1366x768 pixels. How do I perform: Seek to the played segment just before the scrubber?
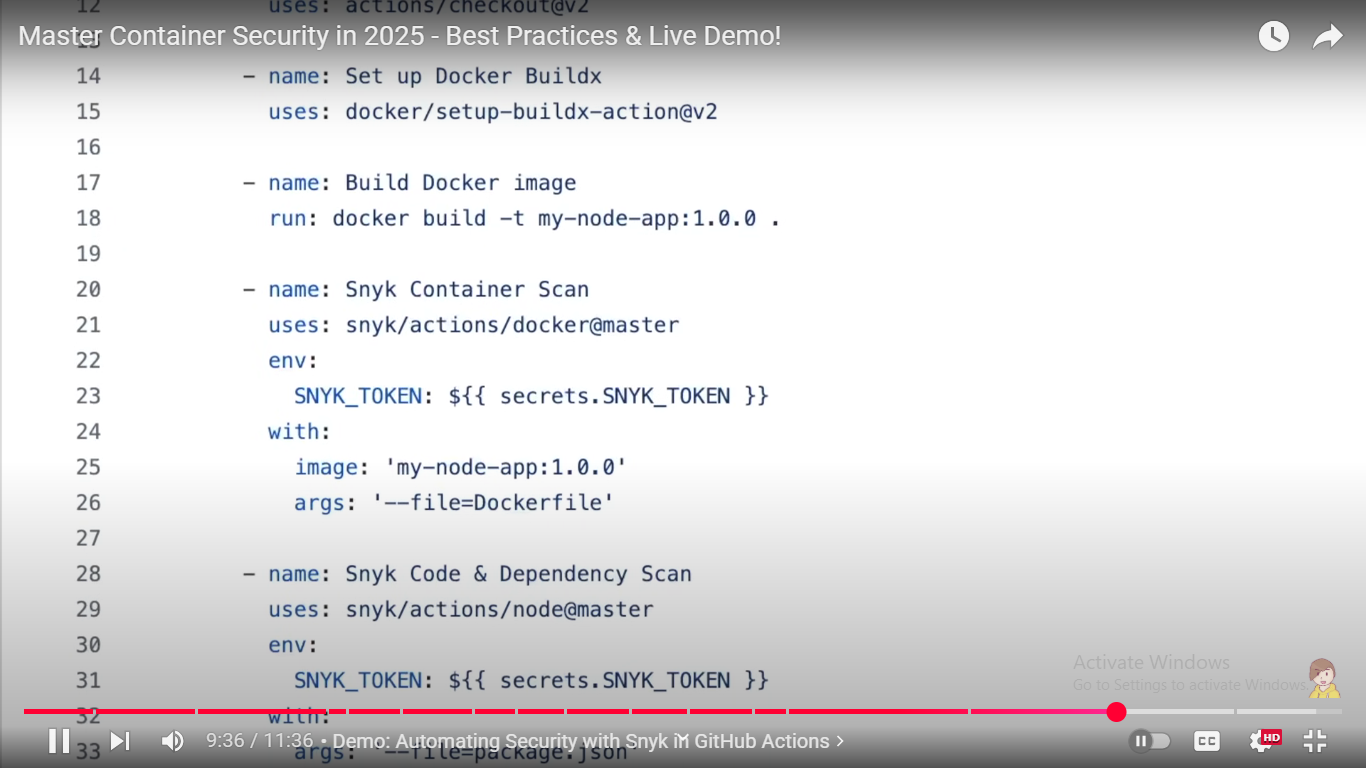[x=1040, y=712]
